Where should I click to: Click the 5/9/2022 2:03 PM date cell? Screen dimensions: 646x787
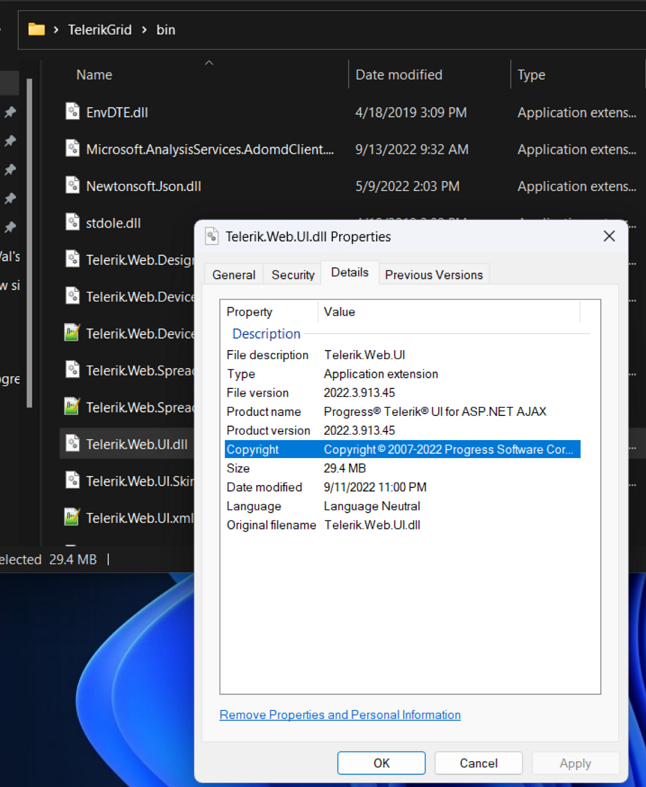point(407,186)
